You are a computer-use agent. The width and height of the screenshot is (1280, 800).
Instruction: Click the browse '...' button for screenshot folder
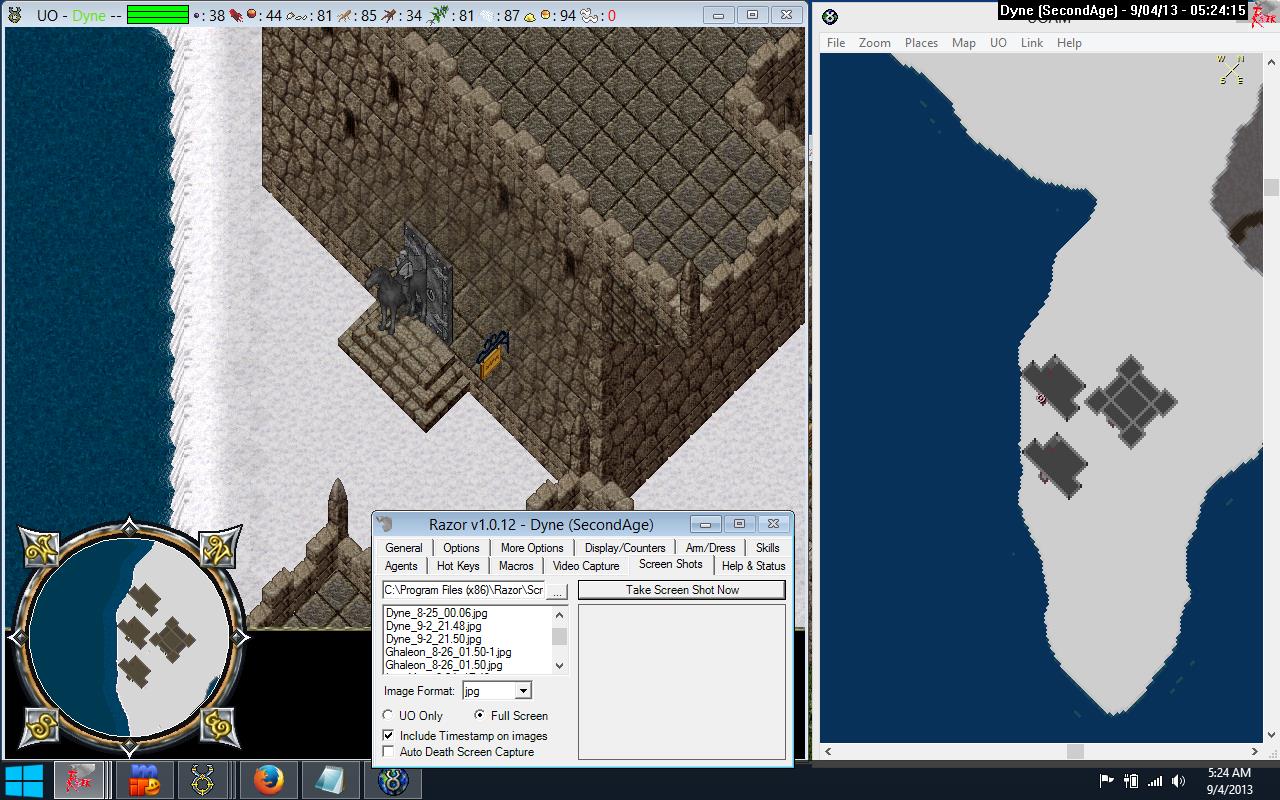558,591
